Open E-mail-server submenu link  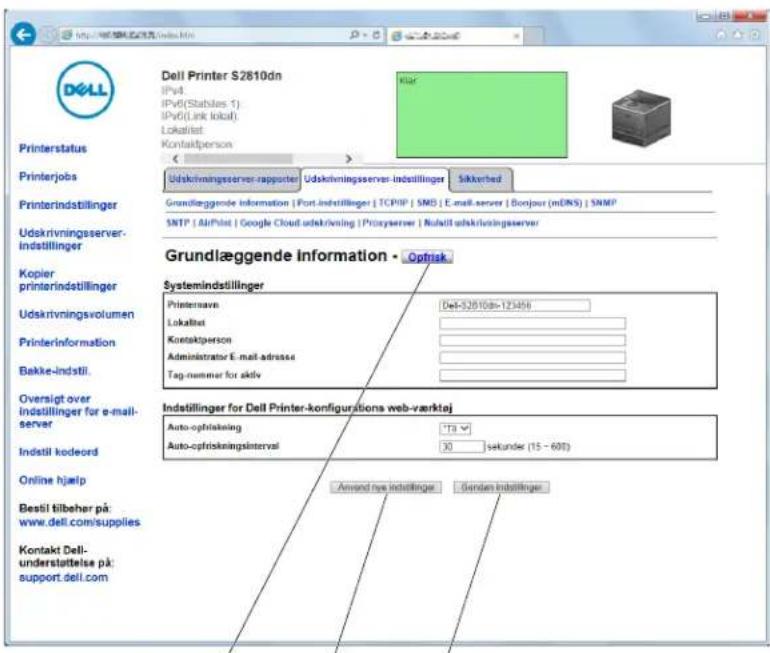pyautogui.click(x=473, y=203)
